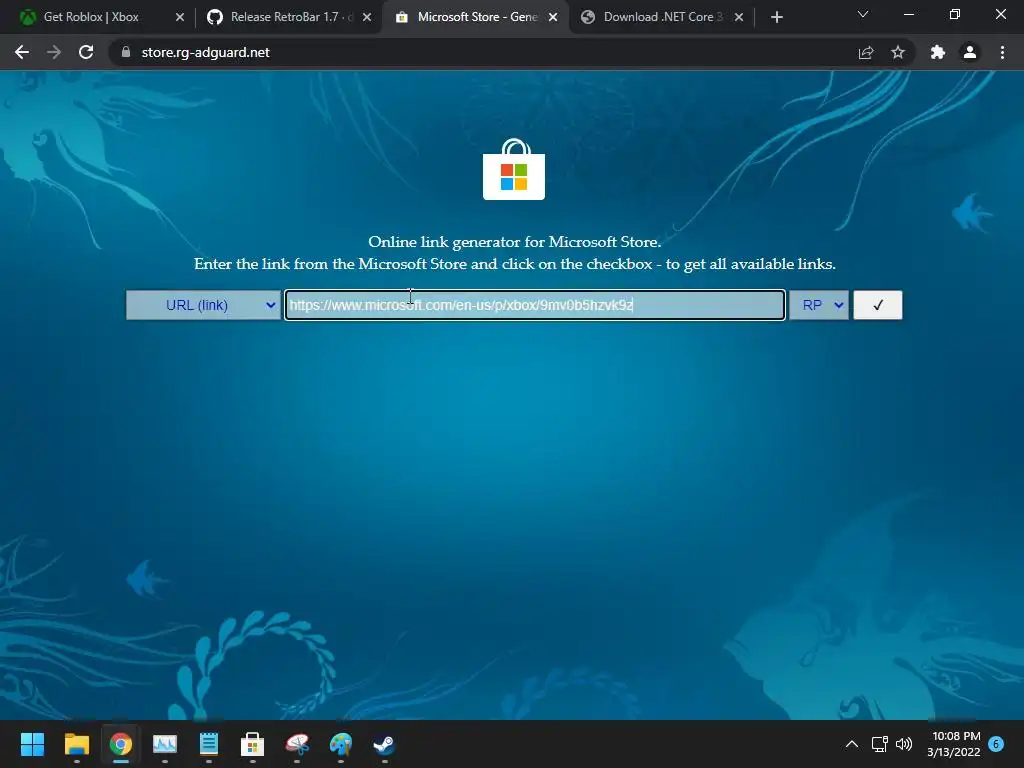1024x768 pixels.
Task: Close the Release RetroBar tab
Action: (x=367, y=17)
